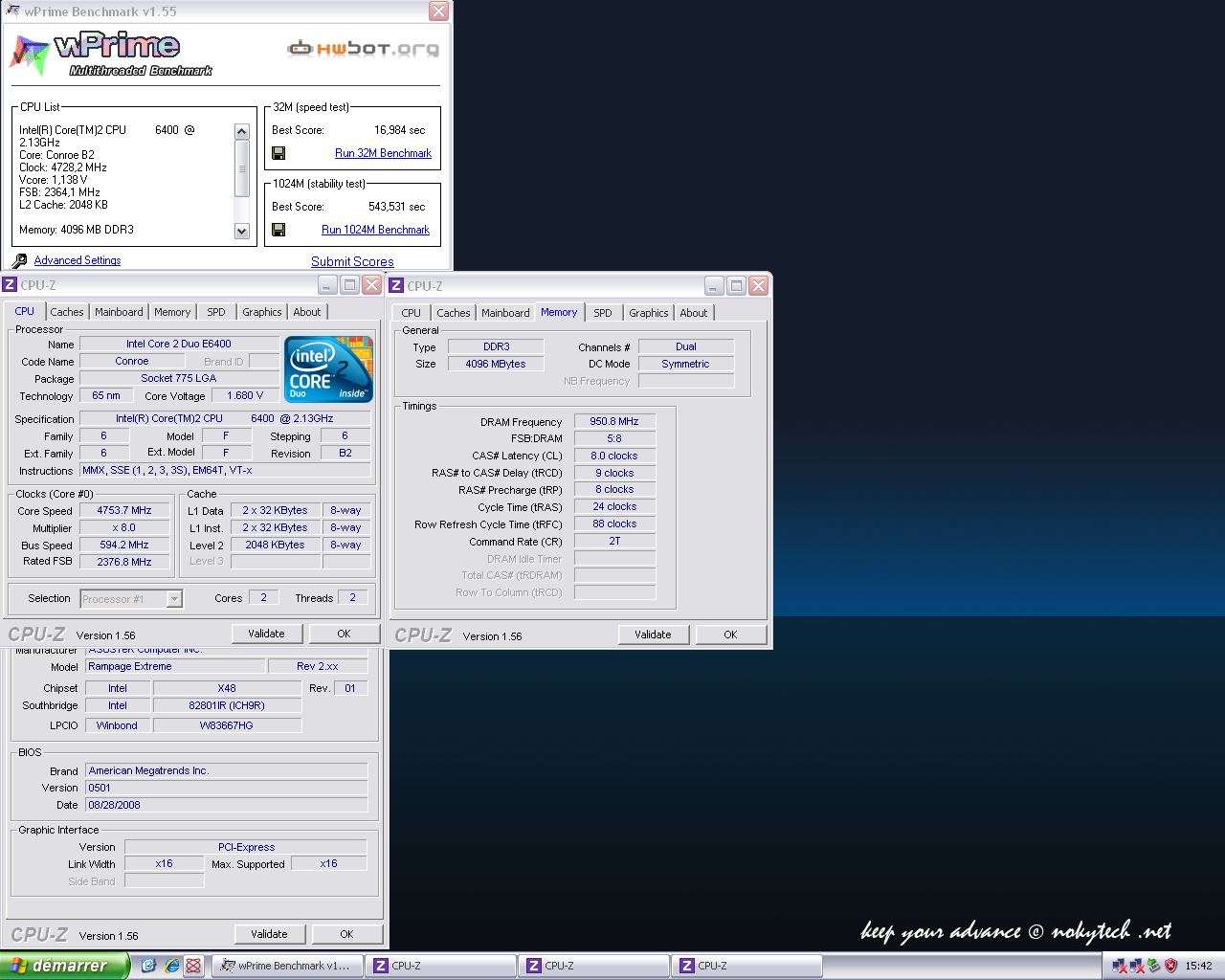Select Mainboard tab in the right CPU-Z window

click(505, 313)
